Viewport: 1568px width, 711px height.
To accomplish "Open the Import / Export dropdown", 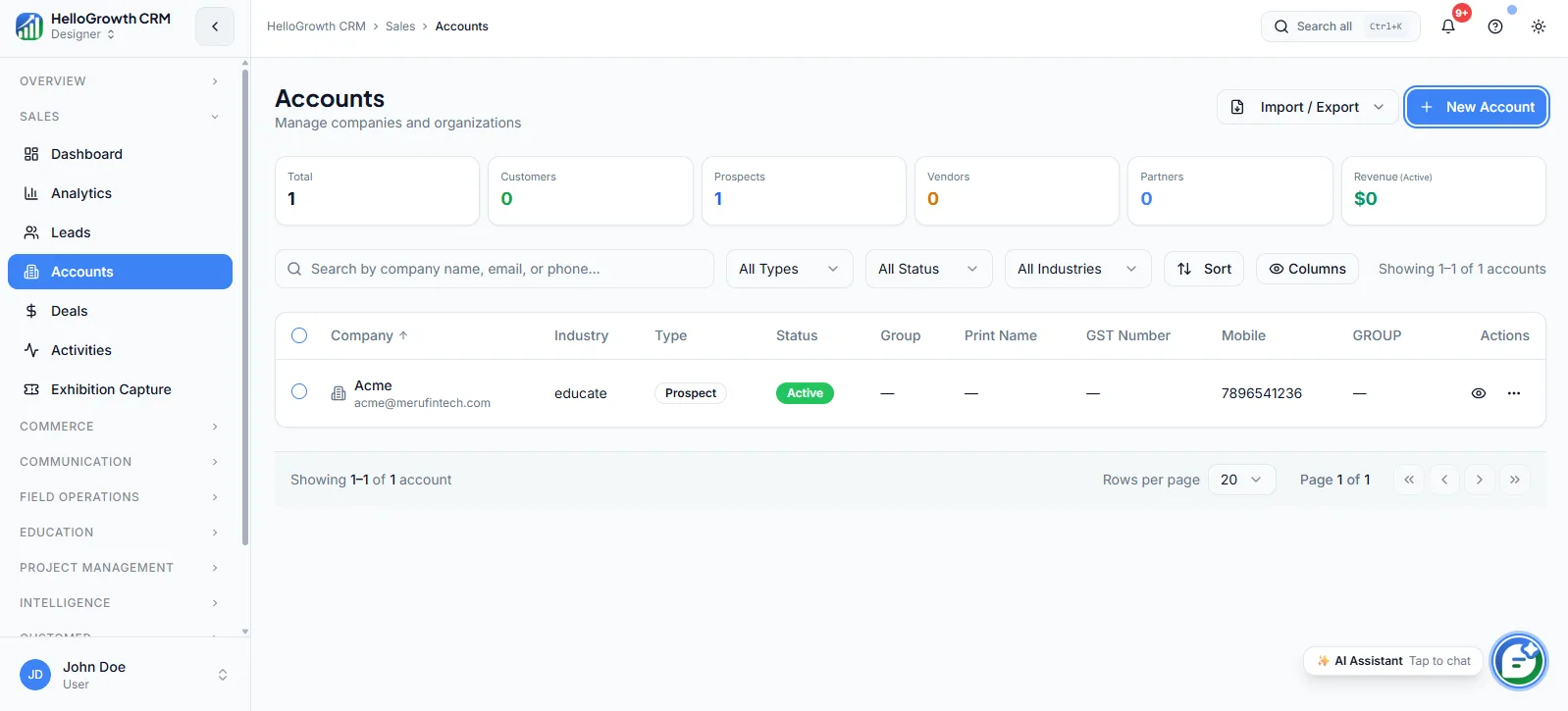I will 1307,107.
